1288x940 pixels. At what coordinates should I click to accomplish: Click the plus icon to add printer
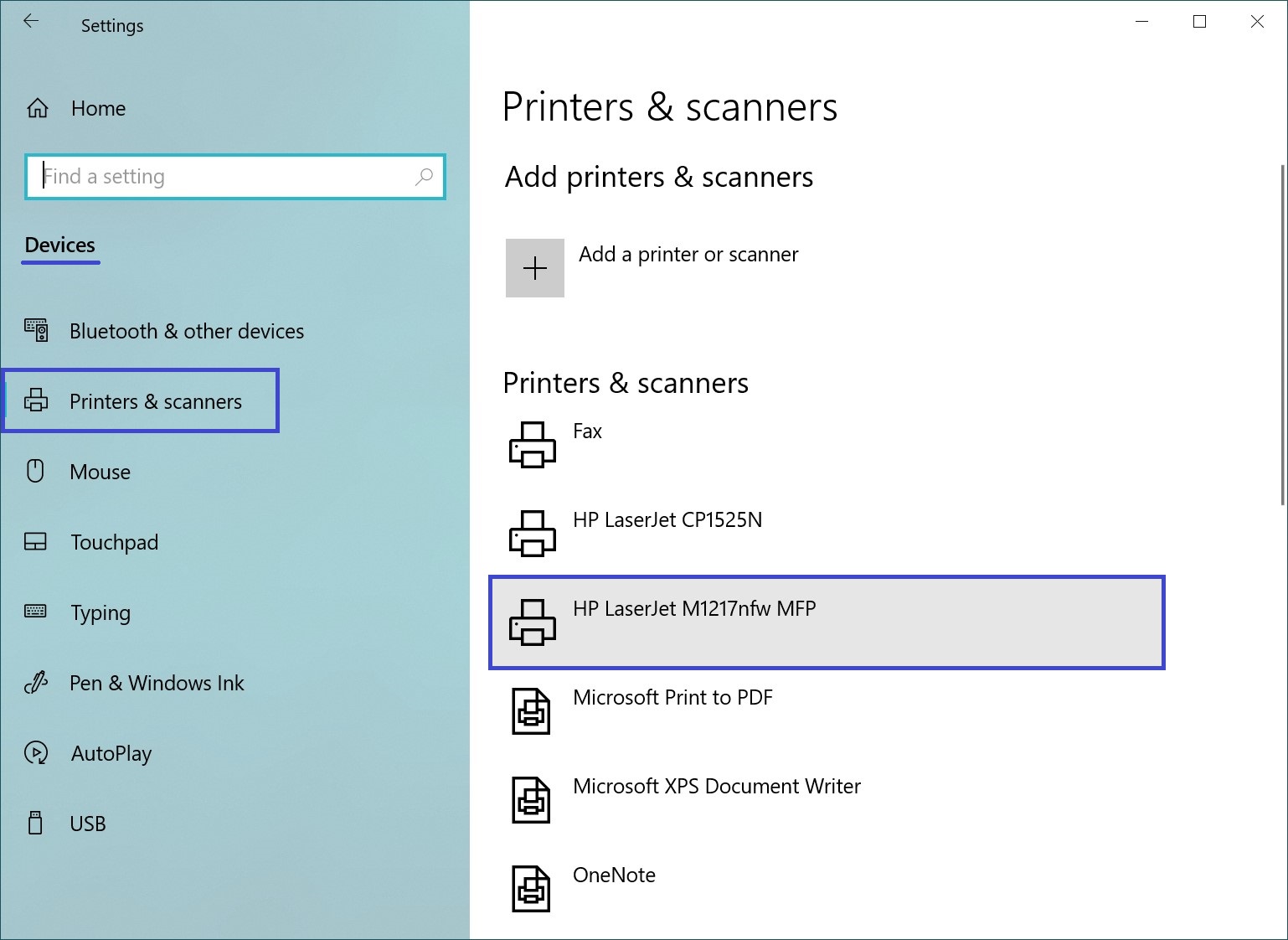pyautogui.click(x=535, y=268)
